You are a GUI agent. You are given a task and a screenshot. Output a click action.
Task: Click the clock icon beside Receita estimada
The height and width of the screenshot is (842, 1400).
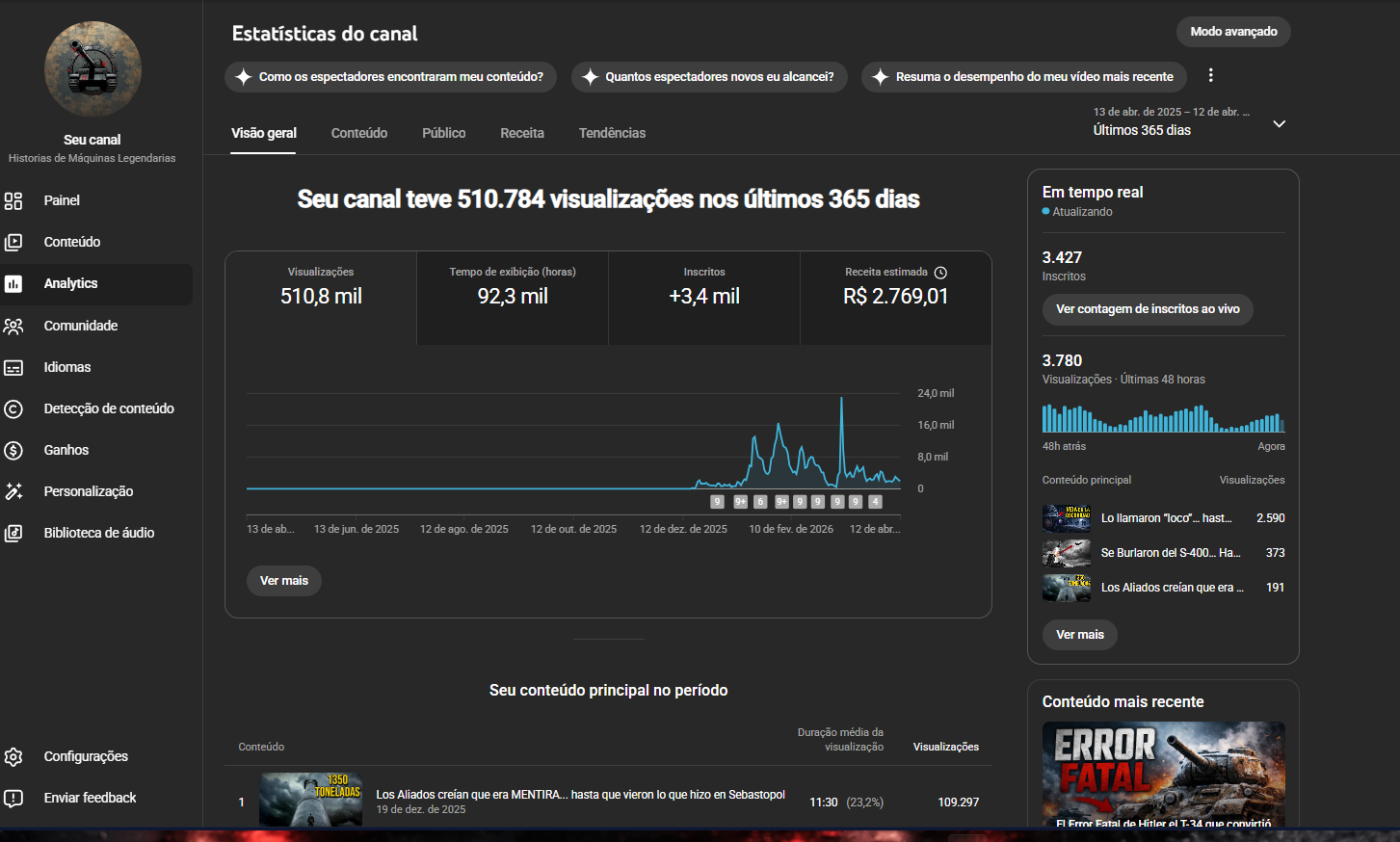(940, 273)
